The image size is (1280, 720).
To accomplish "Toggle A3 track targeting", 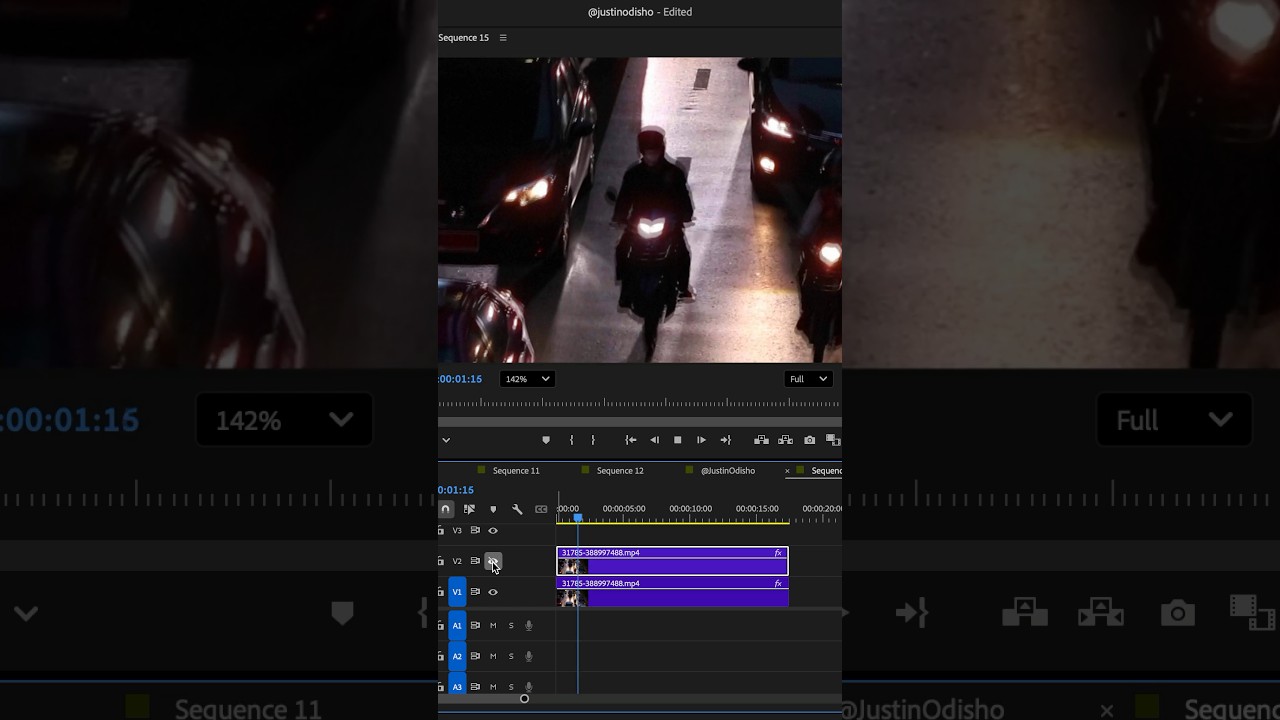I will click(457, 685).
